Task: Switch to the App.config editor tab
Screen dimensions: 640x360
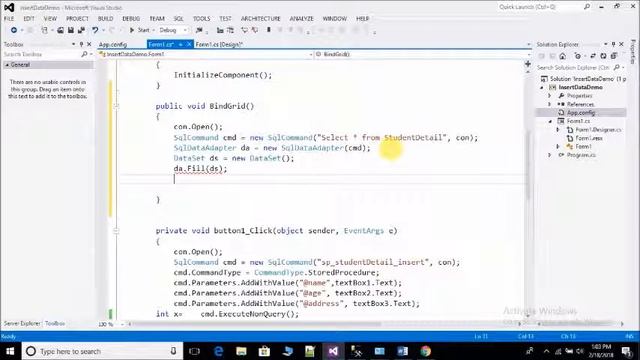Action: coord(113,44)
